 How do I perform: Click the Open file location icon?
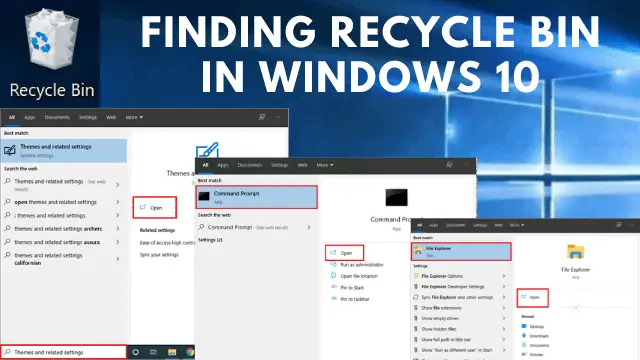click(333, 276)
